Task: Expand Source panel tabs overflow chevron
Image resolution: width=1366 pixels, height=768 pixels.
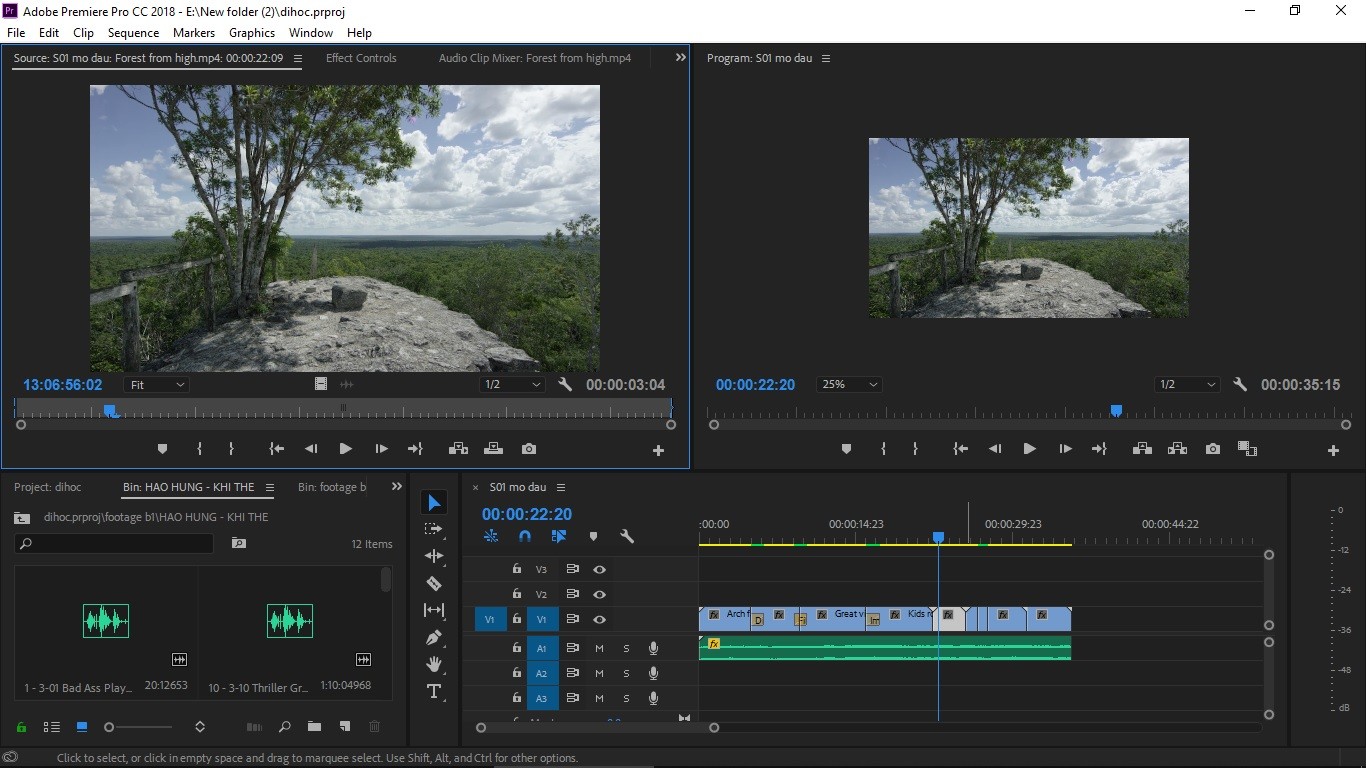Action: click(681, 58)
